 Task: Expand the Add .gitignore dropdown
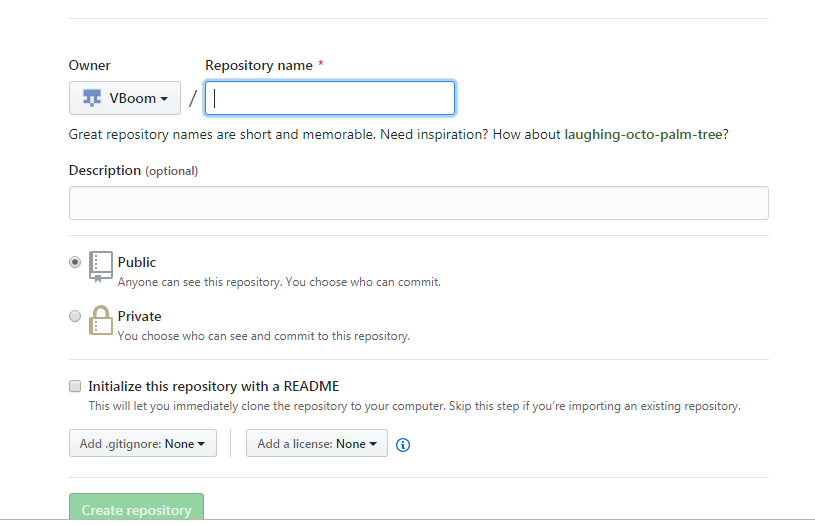pyautogui.click(x=143, y=443)
